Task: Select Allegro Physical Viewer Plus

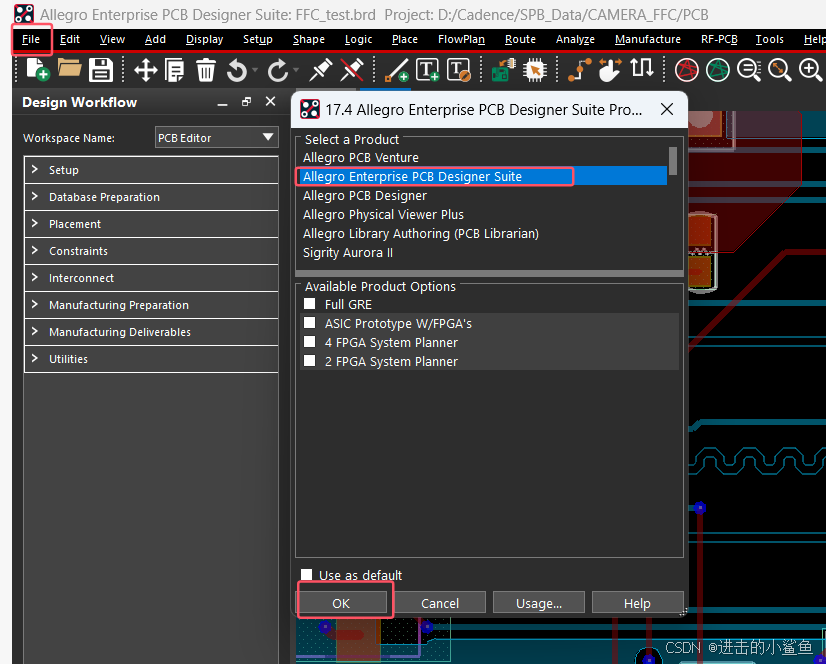Action: [483, 214]
